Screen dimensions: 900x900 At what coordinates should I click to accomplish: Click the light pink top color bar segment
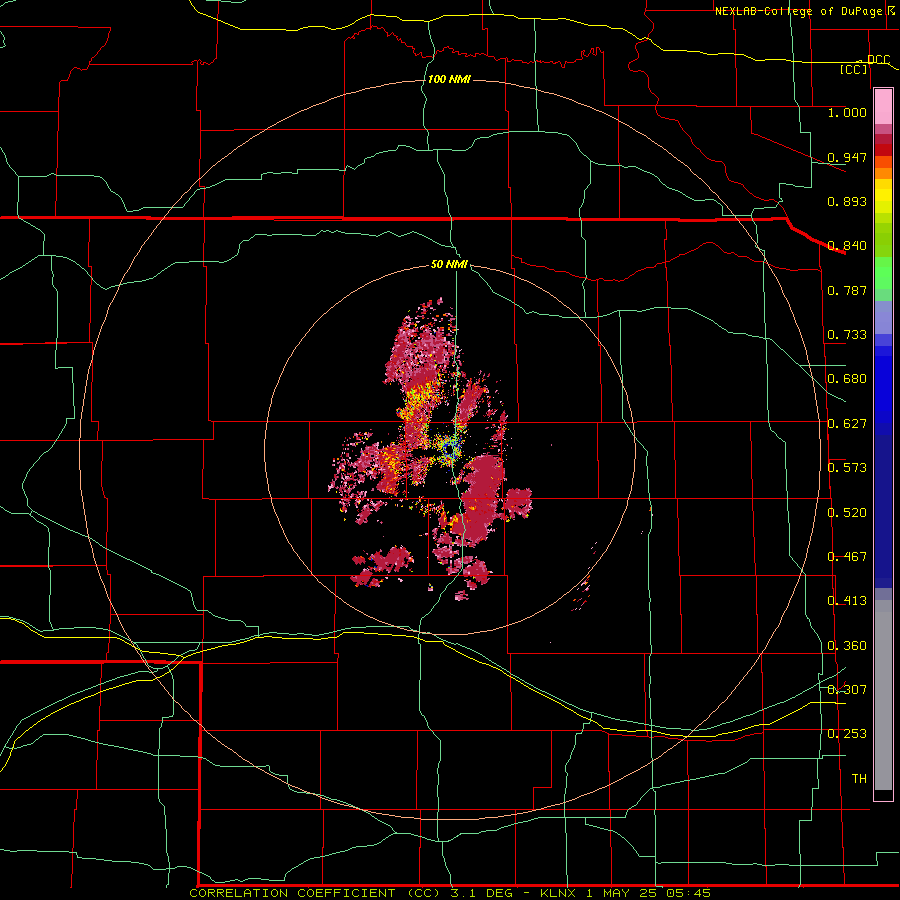(883, 107)
